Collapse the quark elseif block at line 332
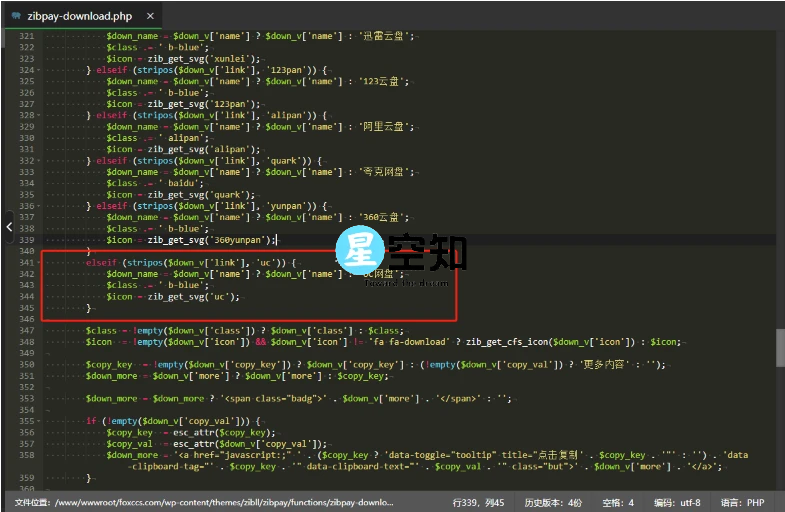The height and width of the screenshot is (512, 785). tap(40, 160)
